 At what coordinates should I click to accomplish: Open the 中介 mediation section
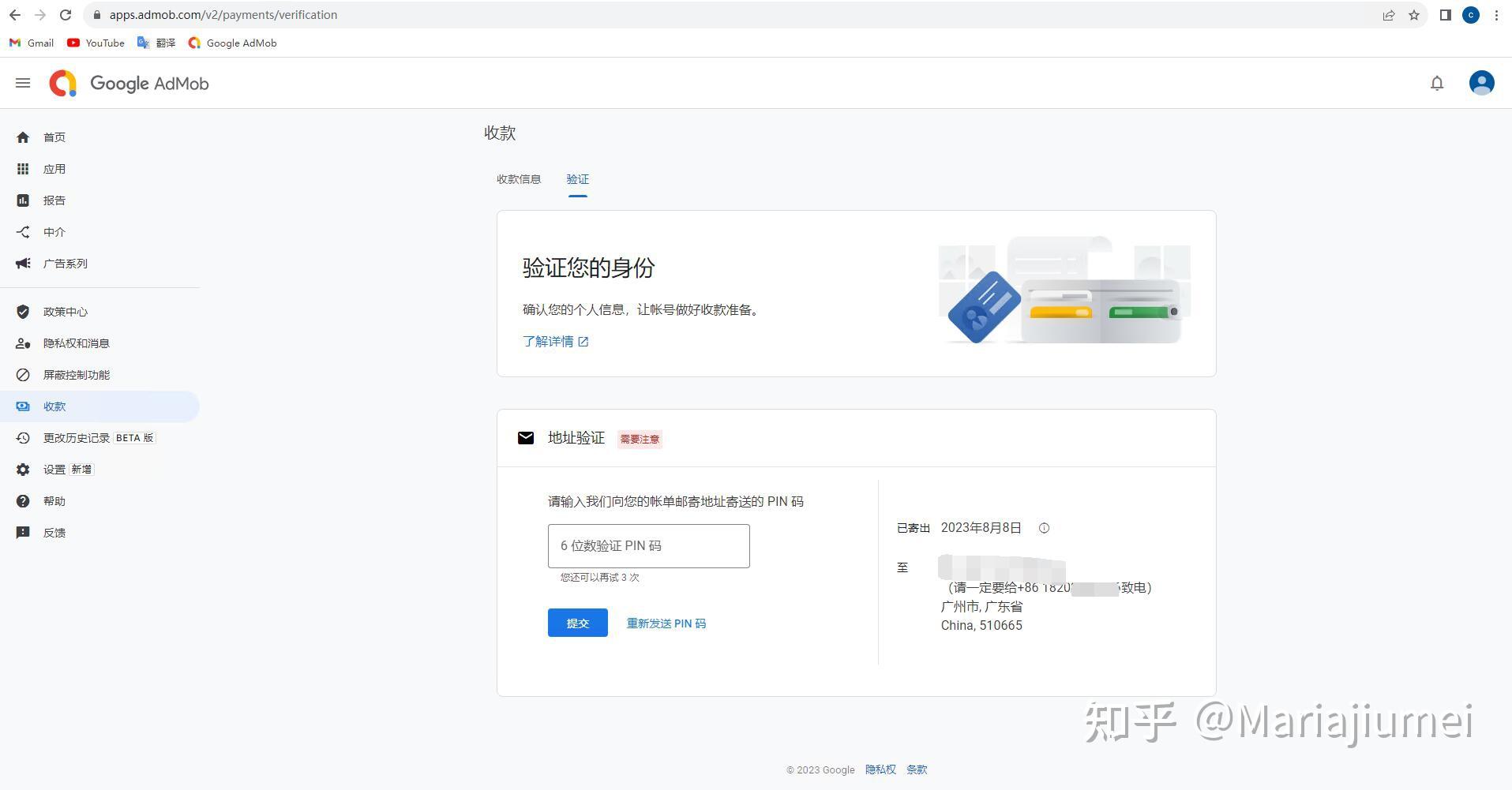(54, 231)
